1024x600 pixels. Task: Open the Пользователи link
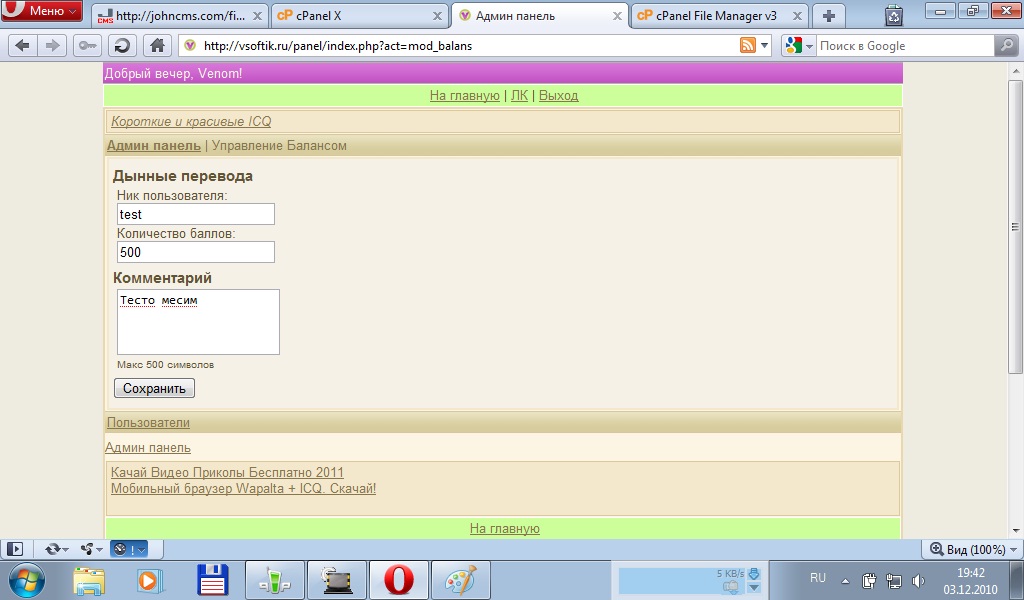click(x=148, y=422)
